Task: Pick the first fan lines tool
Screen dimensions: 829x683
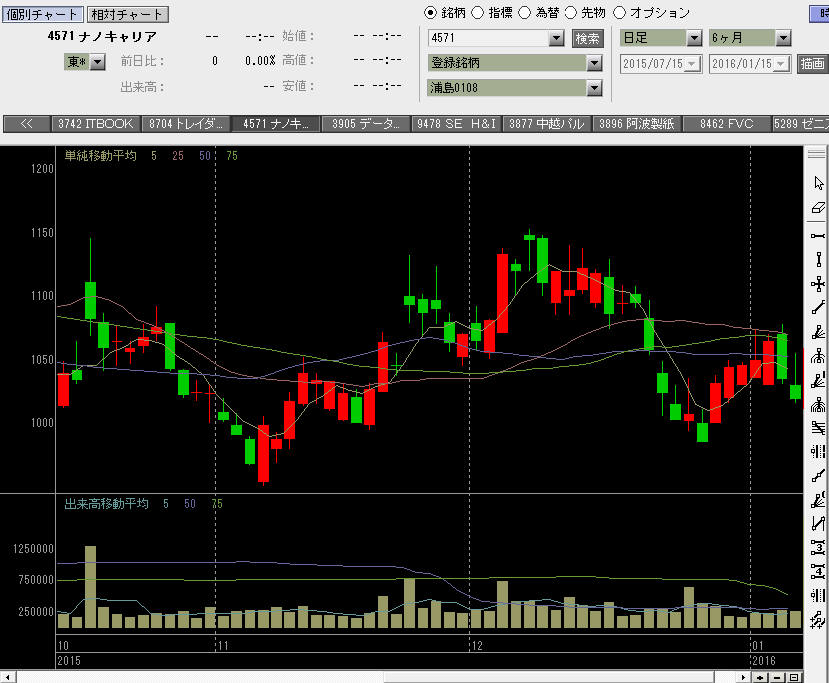Action: pyautogui.click(x=818, y=332)
